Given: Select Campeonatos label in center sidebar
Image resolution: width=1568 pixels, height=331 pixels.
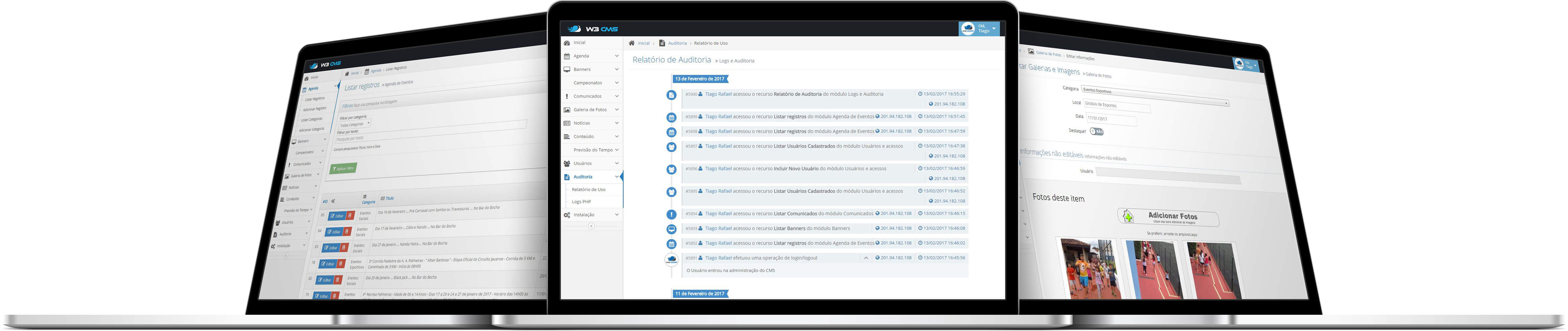Looking at the screenshot, I should point(587,83).
